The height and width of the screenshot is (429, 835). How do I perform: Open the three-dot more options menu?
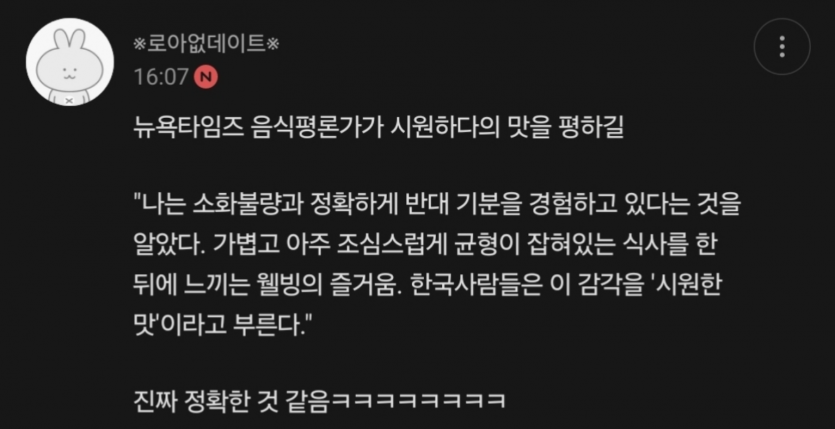782,47
